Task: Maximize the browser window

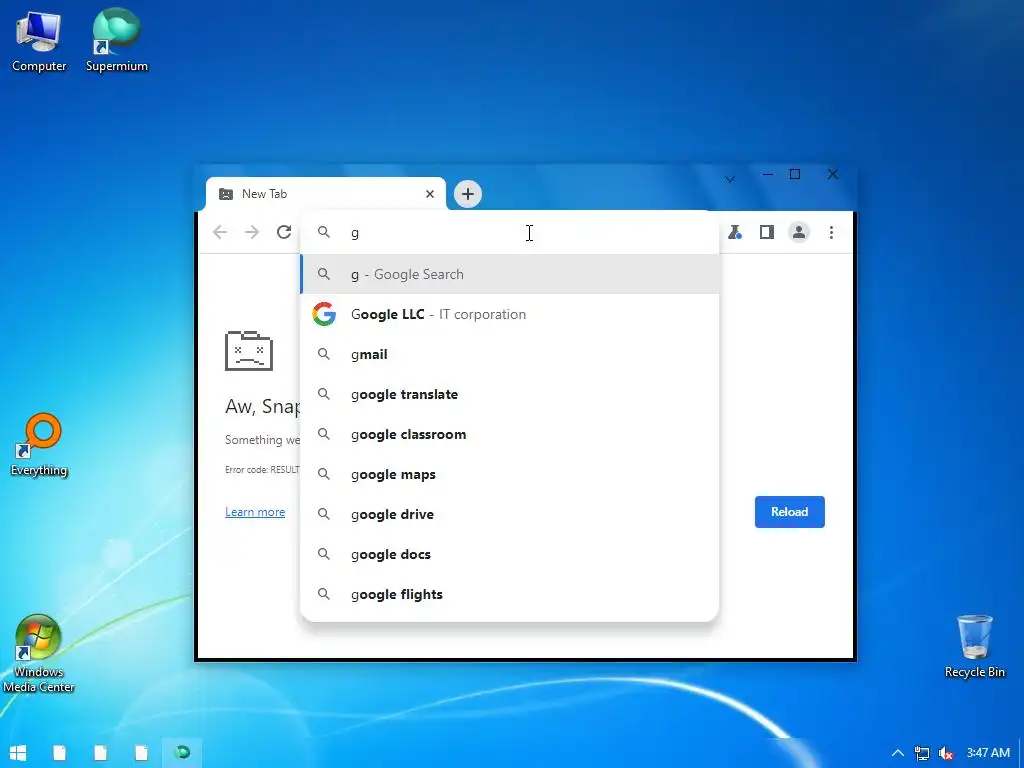Action: 795,174
